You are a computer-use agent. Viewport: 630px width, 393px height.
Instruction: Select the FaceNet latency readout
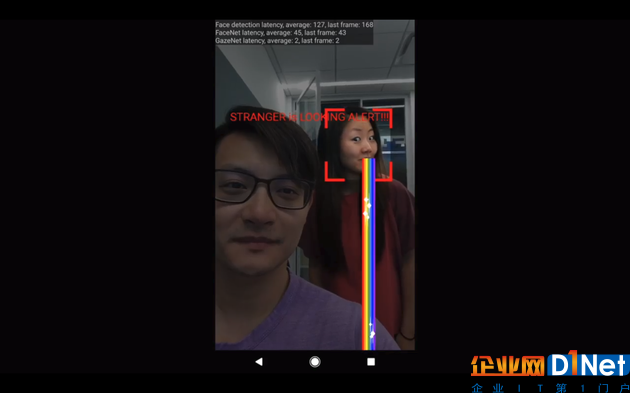tap(280, 33)
